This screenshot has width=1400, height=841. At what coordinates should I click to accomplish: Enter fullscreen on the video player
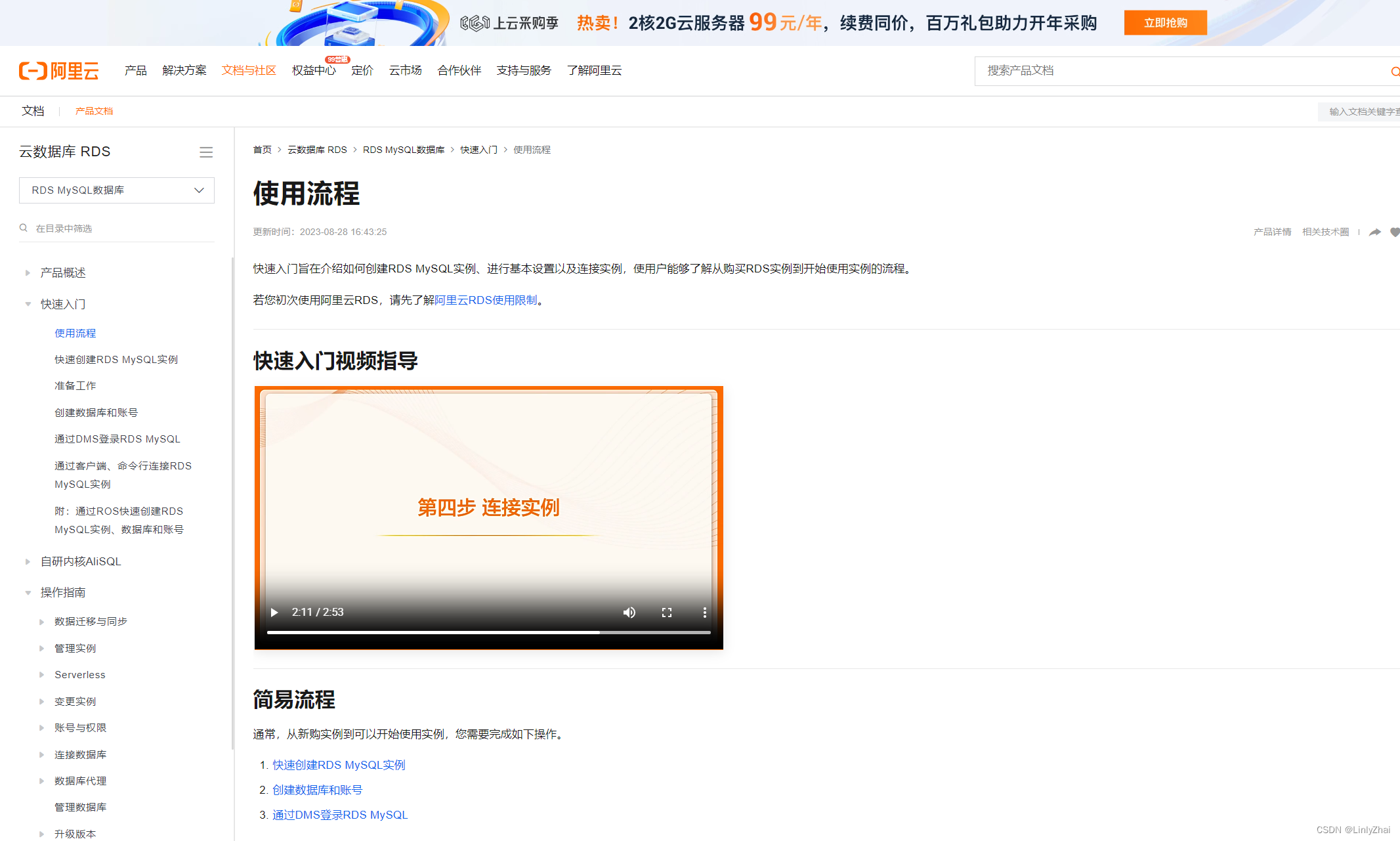pyautogui.click(x=667, y=612)
